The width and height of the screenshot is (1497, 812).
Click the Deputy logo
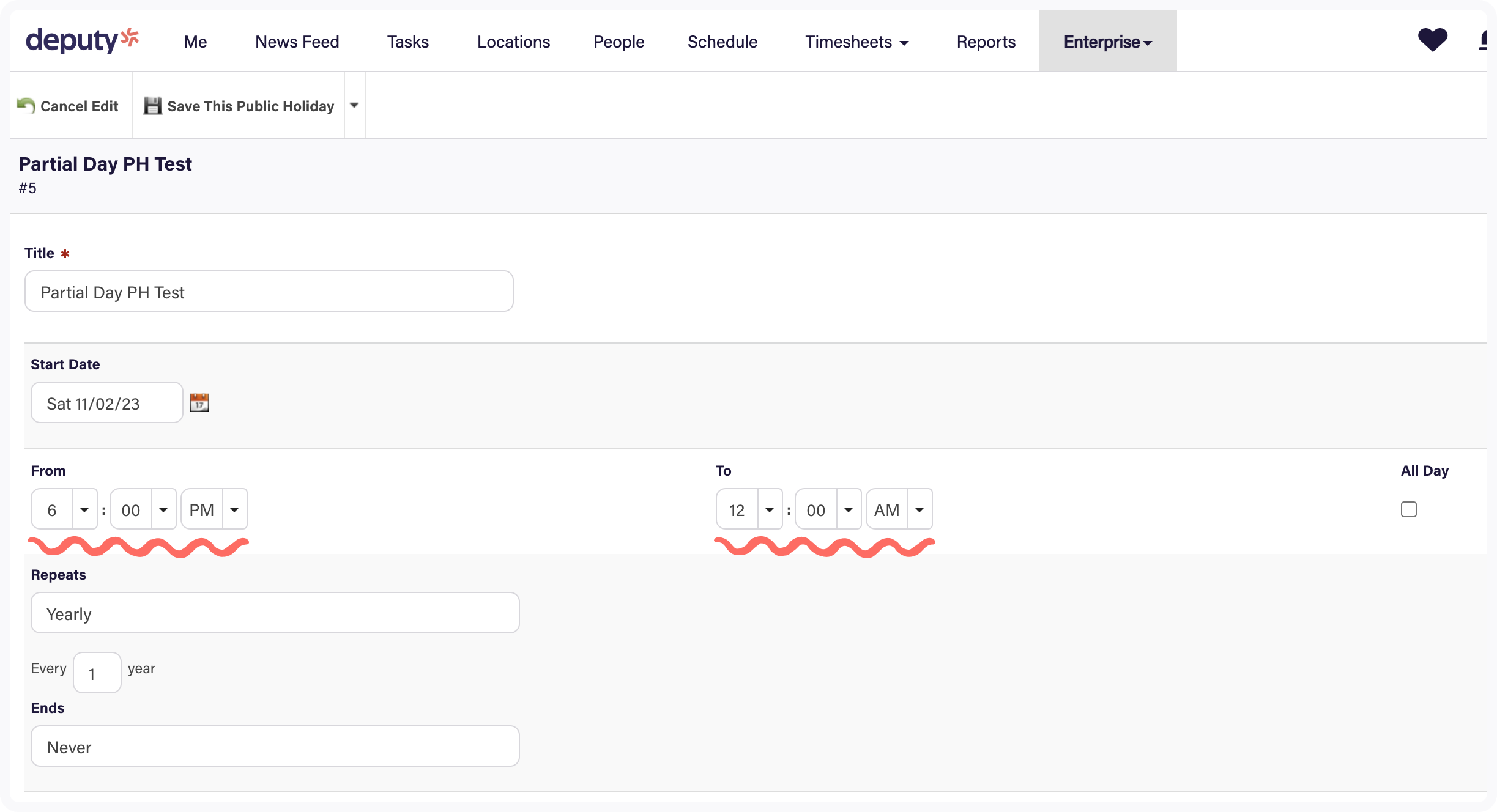tap(82, 40)
